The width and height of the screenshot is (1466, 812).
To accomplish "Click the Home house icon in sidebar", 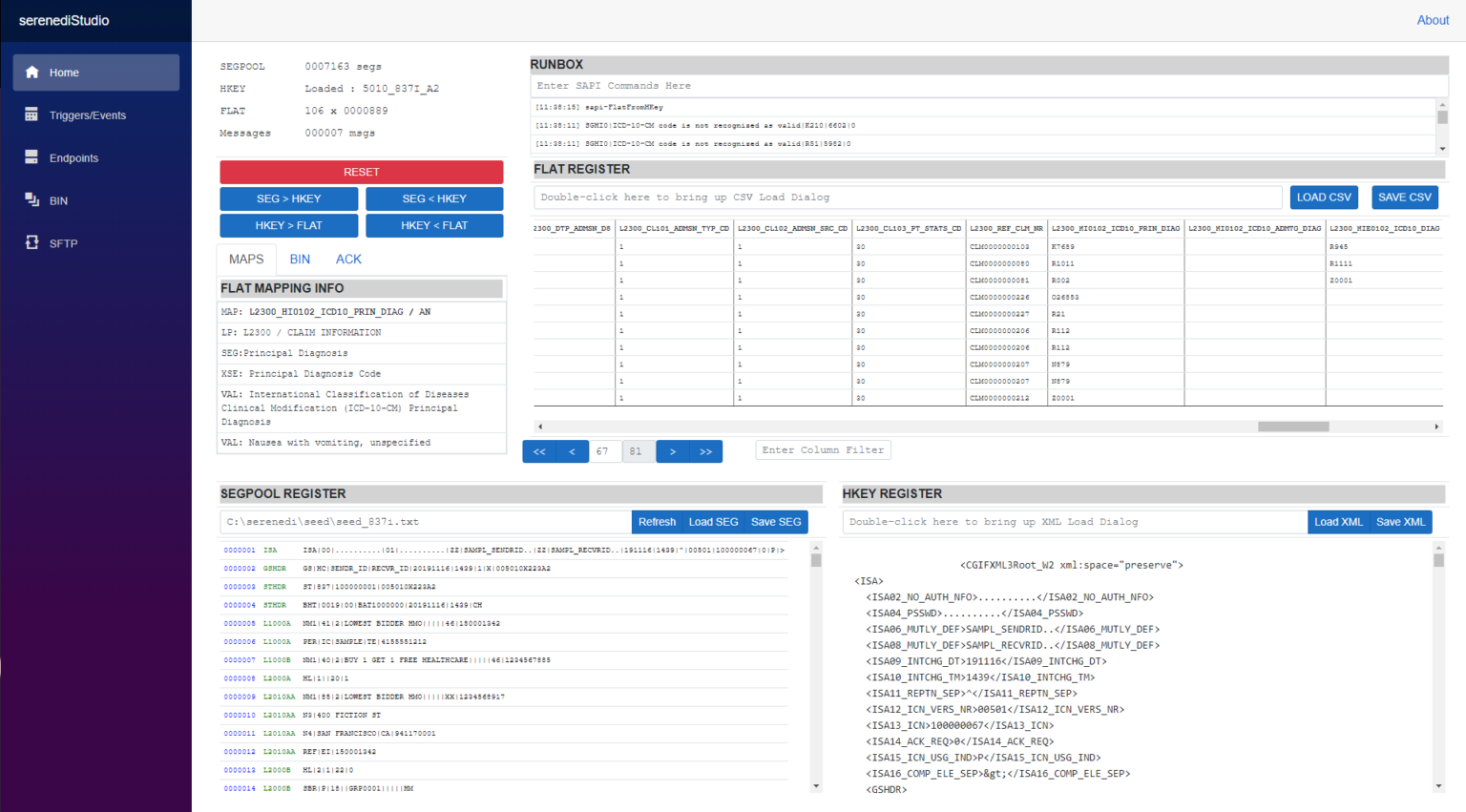I will pyautogui.click(x=31, y=73).
